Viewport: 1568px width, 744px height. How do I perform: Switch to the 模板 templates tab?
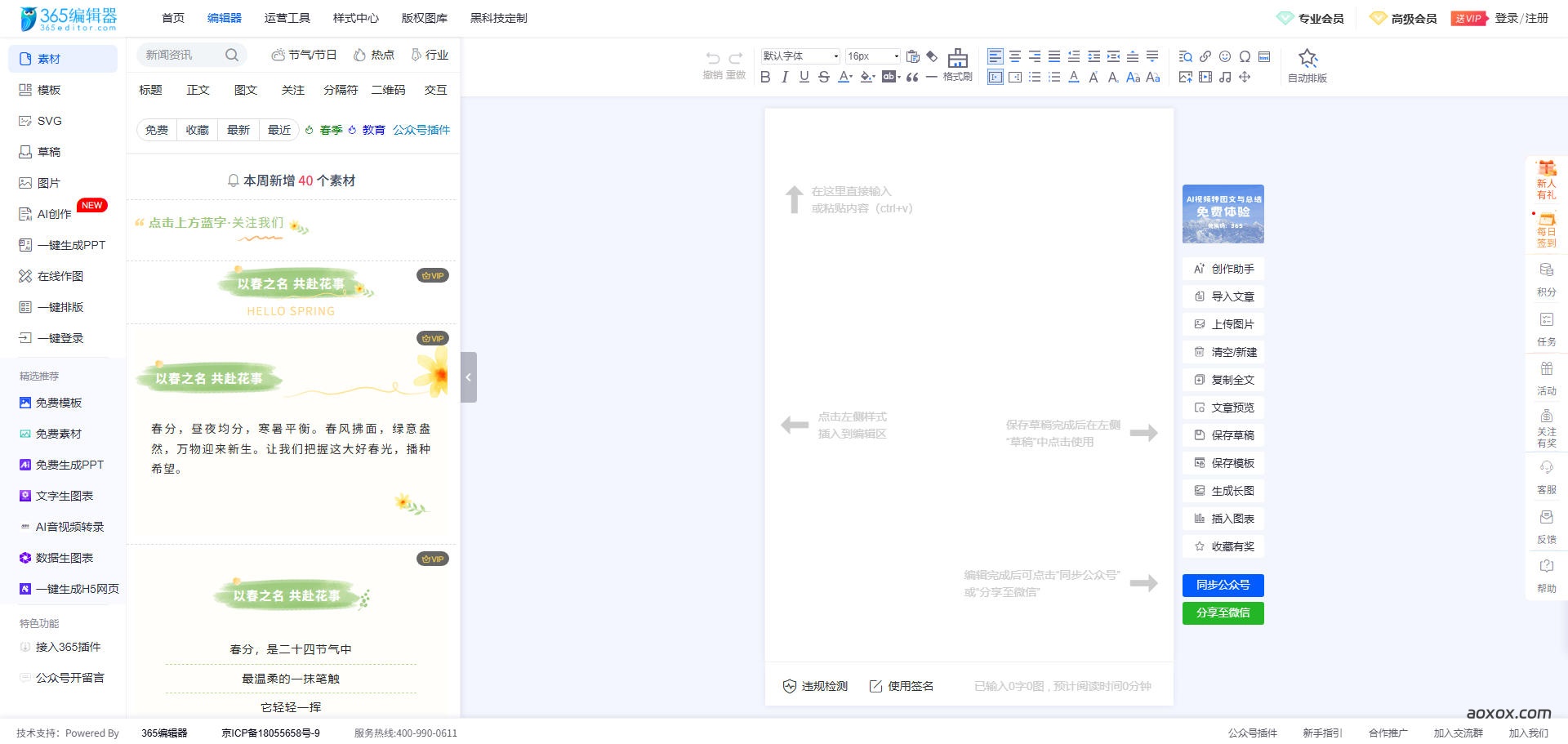click(48, 90)
